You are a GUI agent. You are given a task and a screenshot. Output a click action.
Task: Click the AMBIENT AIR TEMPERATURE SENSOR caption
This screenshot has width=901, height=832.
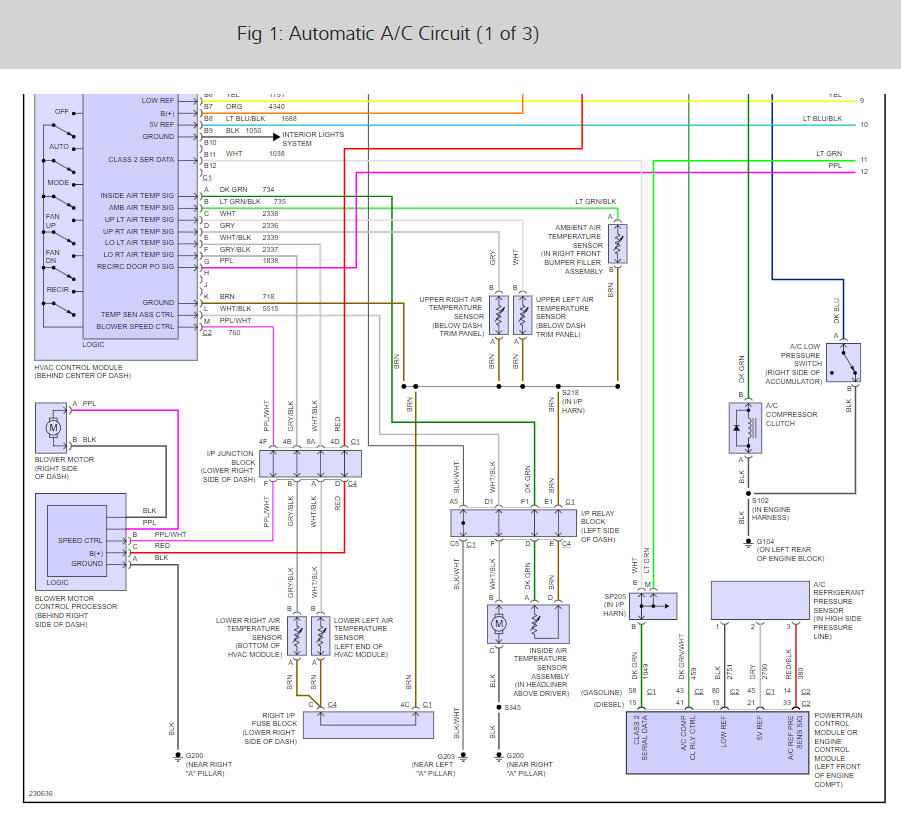tap(573, 249)
